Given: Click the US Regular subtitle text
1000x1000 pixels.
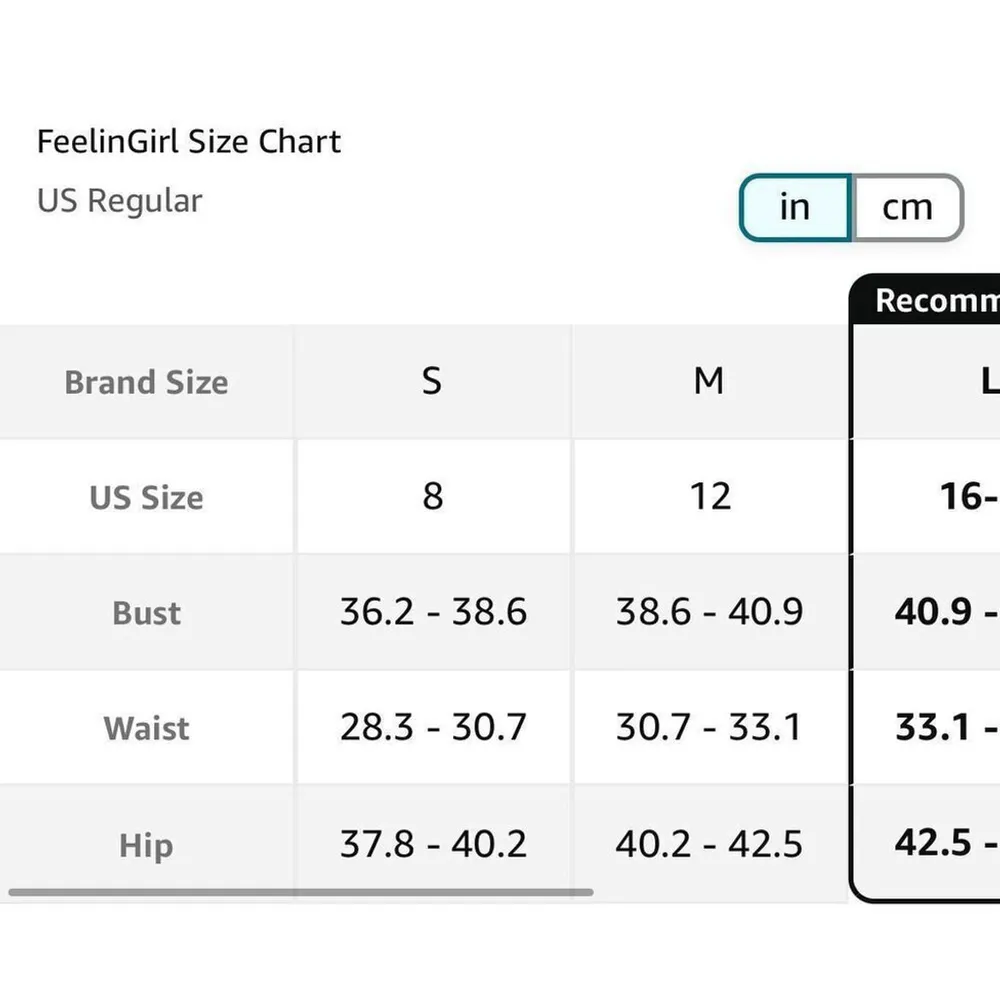Looking at the screenshot, I should coord(119,200).
